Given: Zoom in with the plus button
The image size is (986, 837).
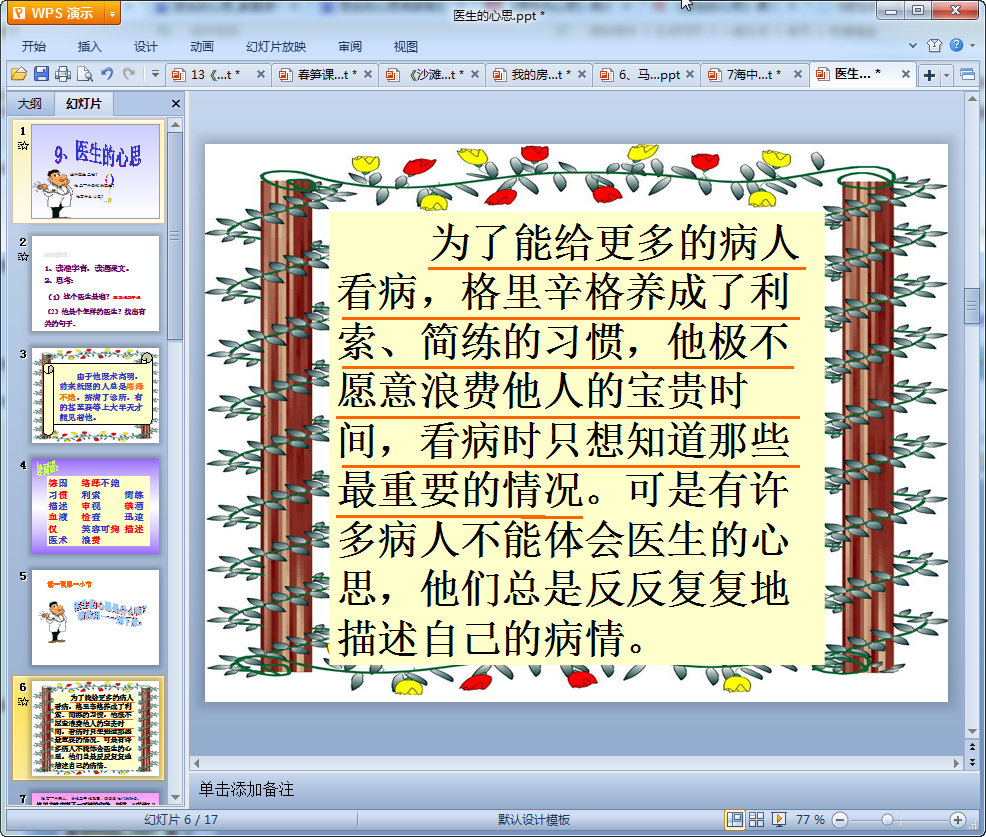Looking at the screenshot, I should click(x=958, y=820).
